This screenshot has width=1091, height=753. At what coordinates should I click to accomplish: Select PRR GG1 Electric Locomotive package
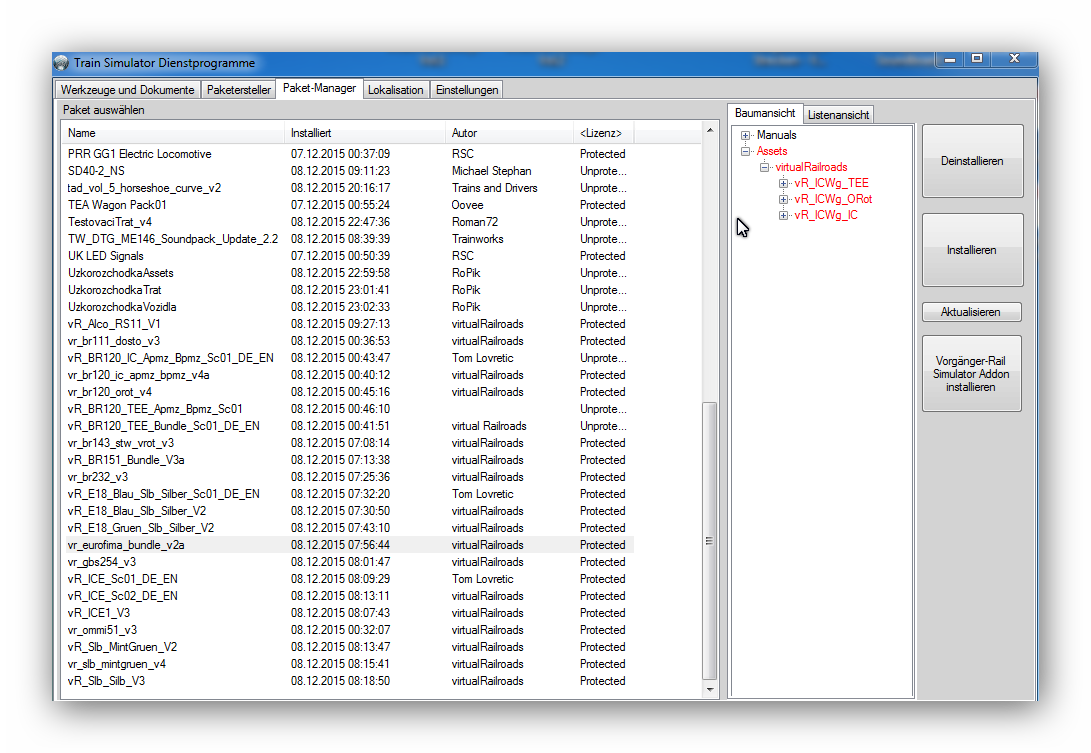coord(348,154)
